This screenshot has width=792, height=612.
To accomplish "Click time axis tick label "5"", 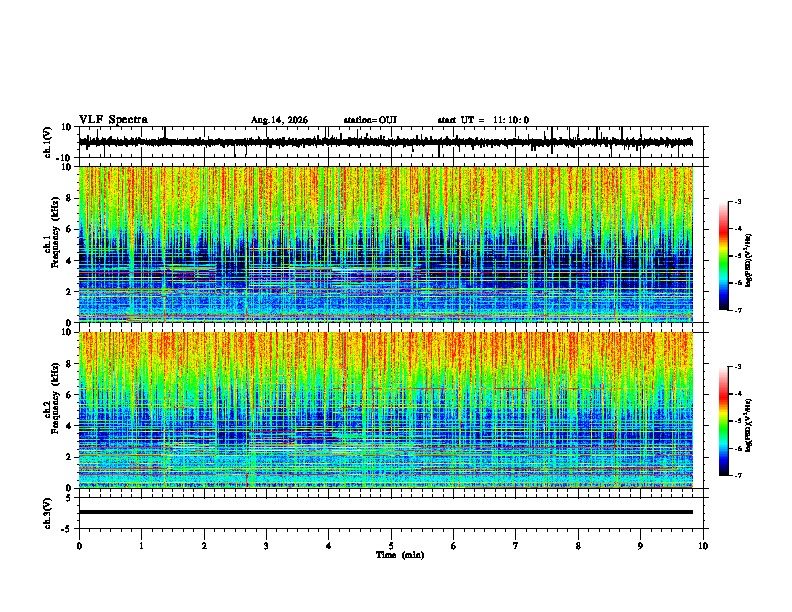I will pos(391,546).
